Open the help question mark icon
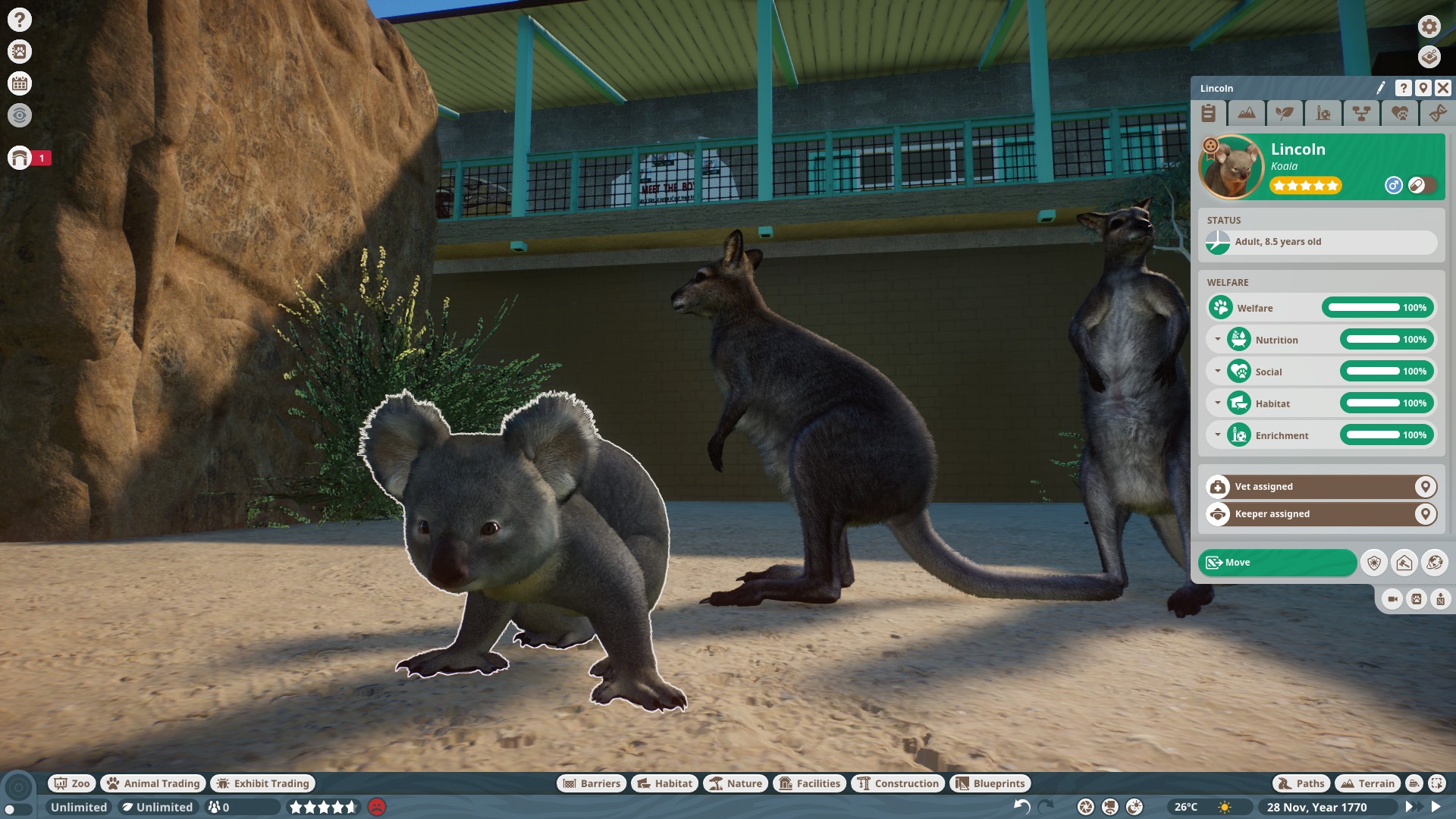This screenshot has width=1456, height=819. [x=20, y=20]
